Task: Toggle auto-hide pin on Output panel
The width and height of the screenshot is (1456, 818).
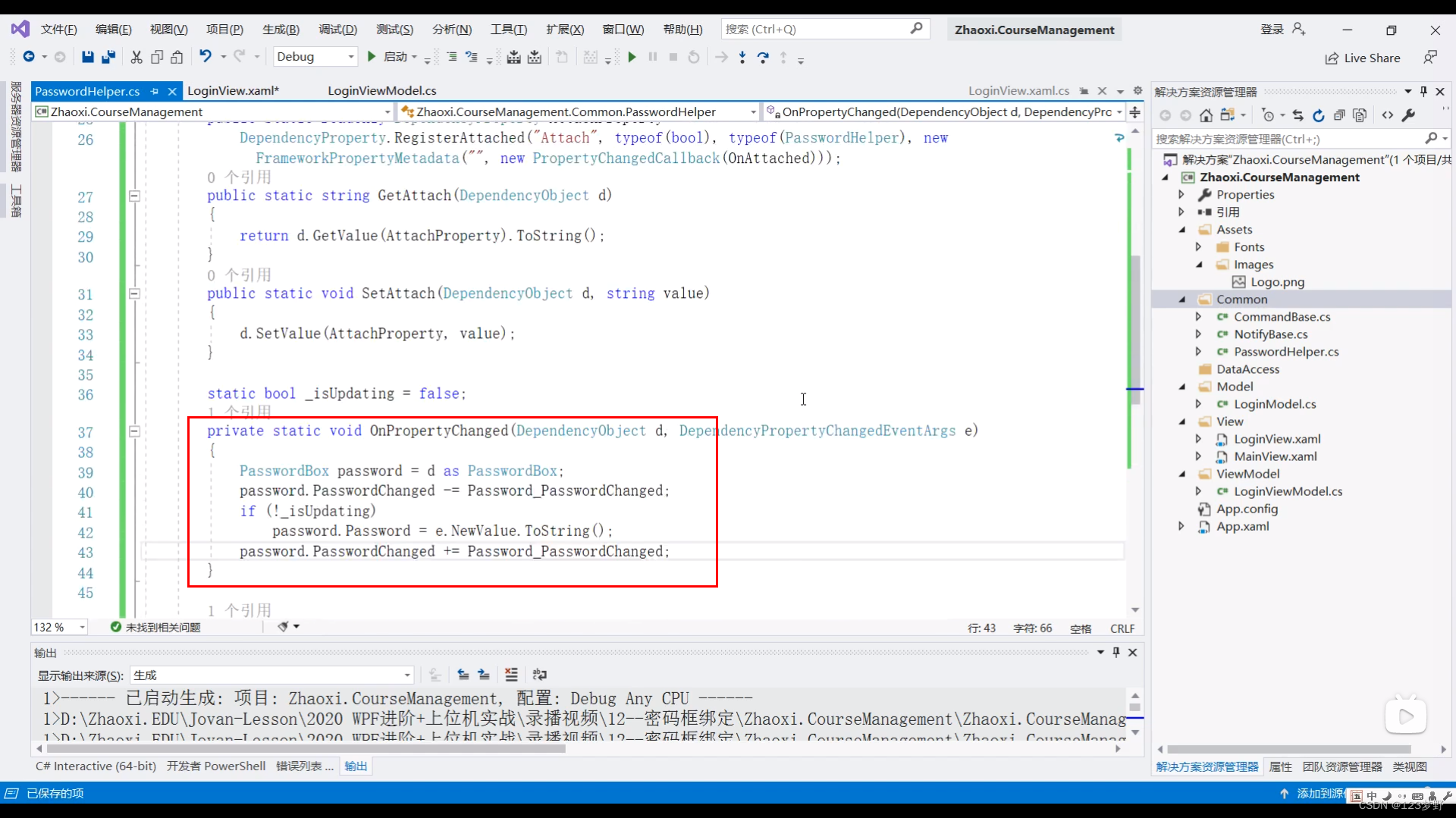Action: pyautogui.click(x=1116, y=652)
